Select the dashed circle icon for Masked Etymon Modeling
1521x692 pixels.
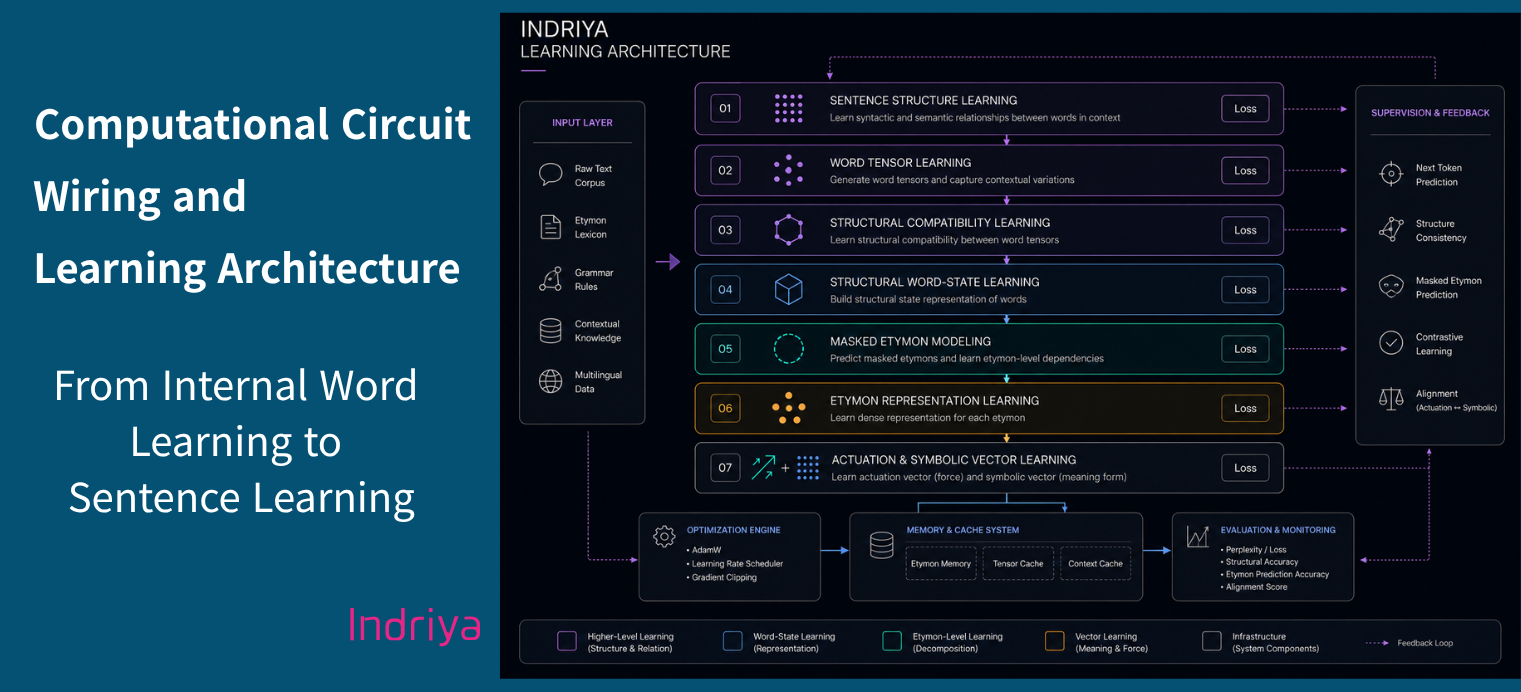coord(789,349)
